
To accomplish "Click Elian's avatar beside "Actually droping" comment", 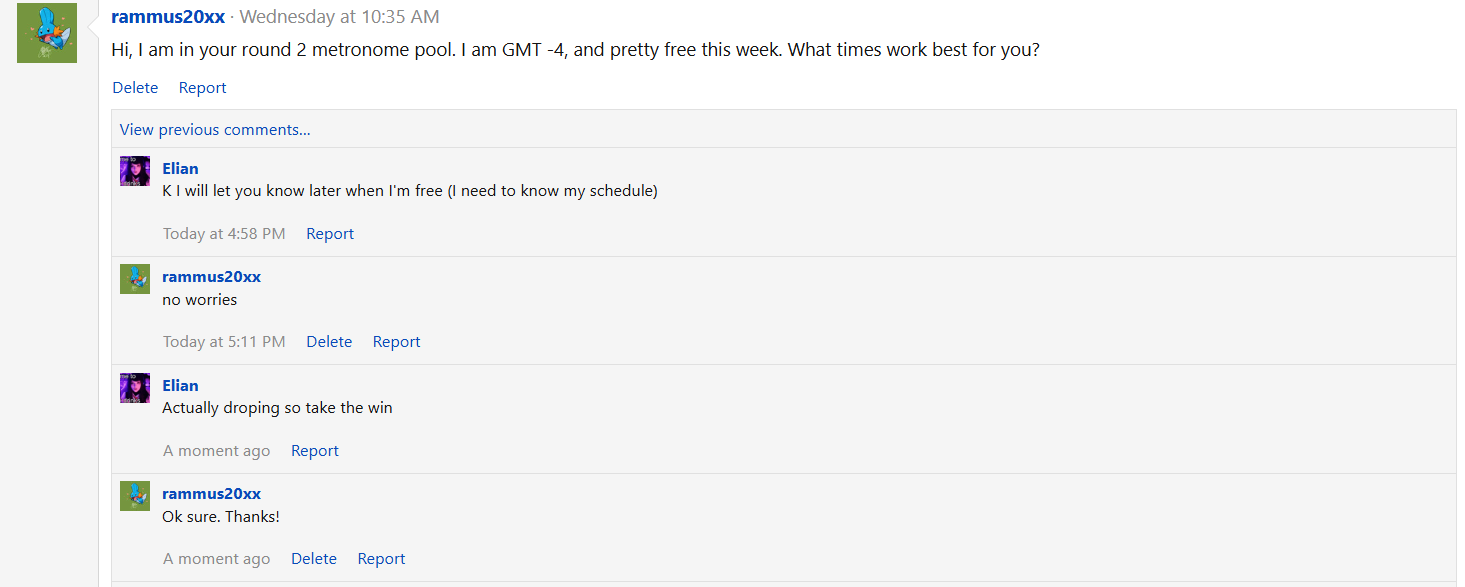I will coord(135,388).
